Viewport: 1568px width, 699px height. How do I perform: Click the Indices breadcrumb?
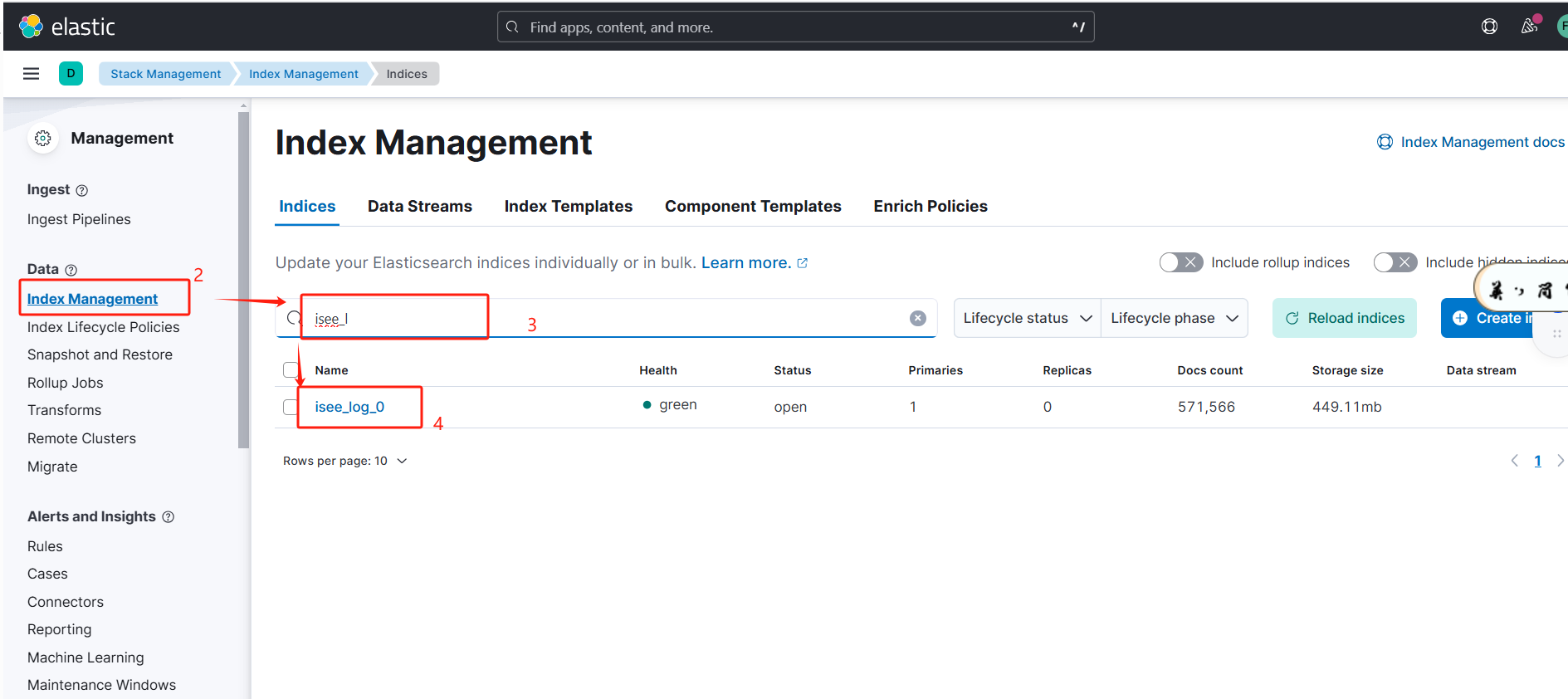407,74
